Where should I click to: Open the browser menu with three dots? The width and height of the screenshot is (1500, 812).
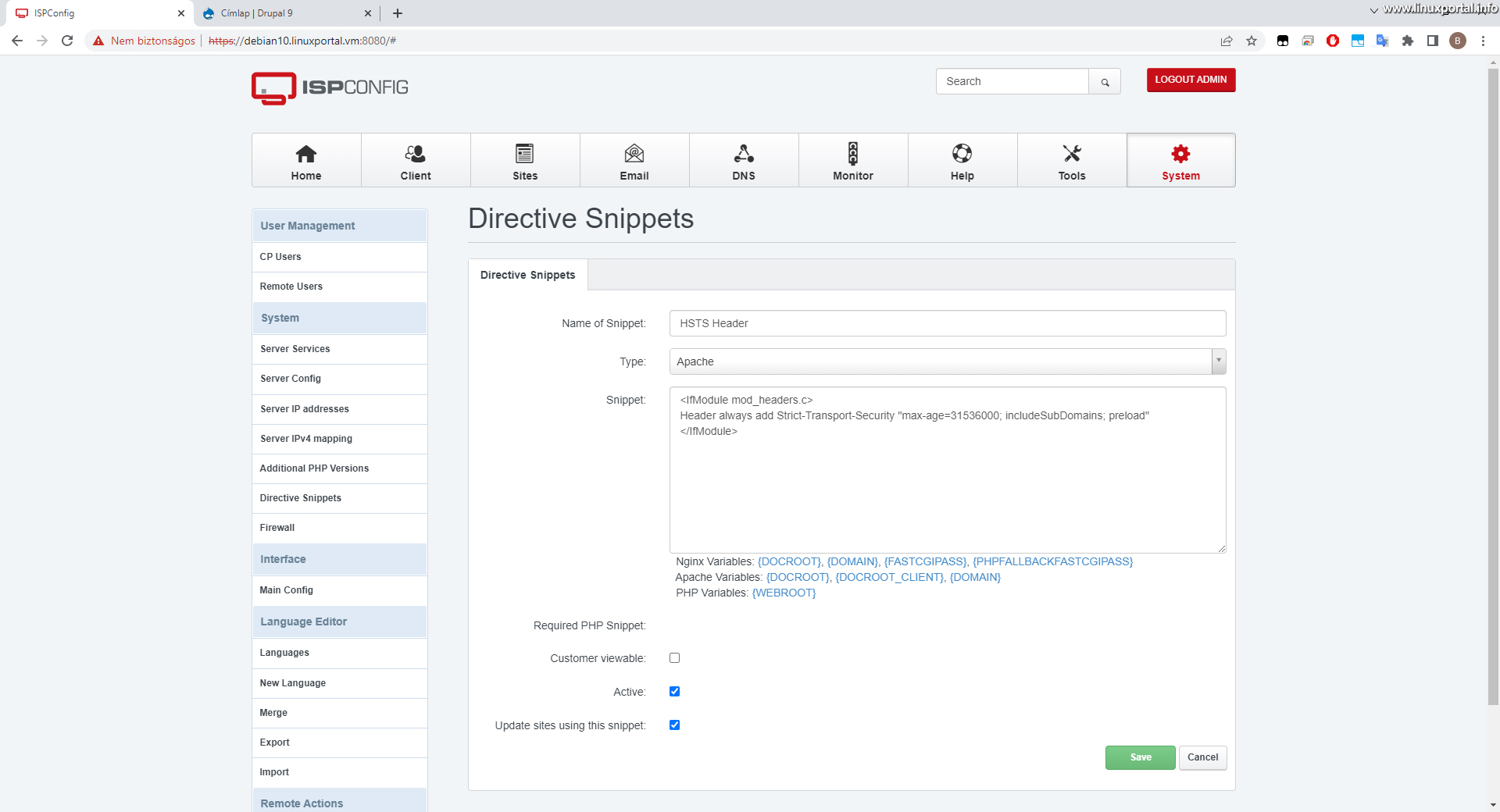click(x=1484, y=41)
